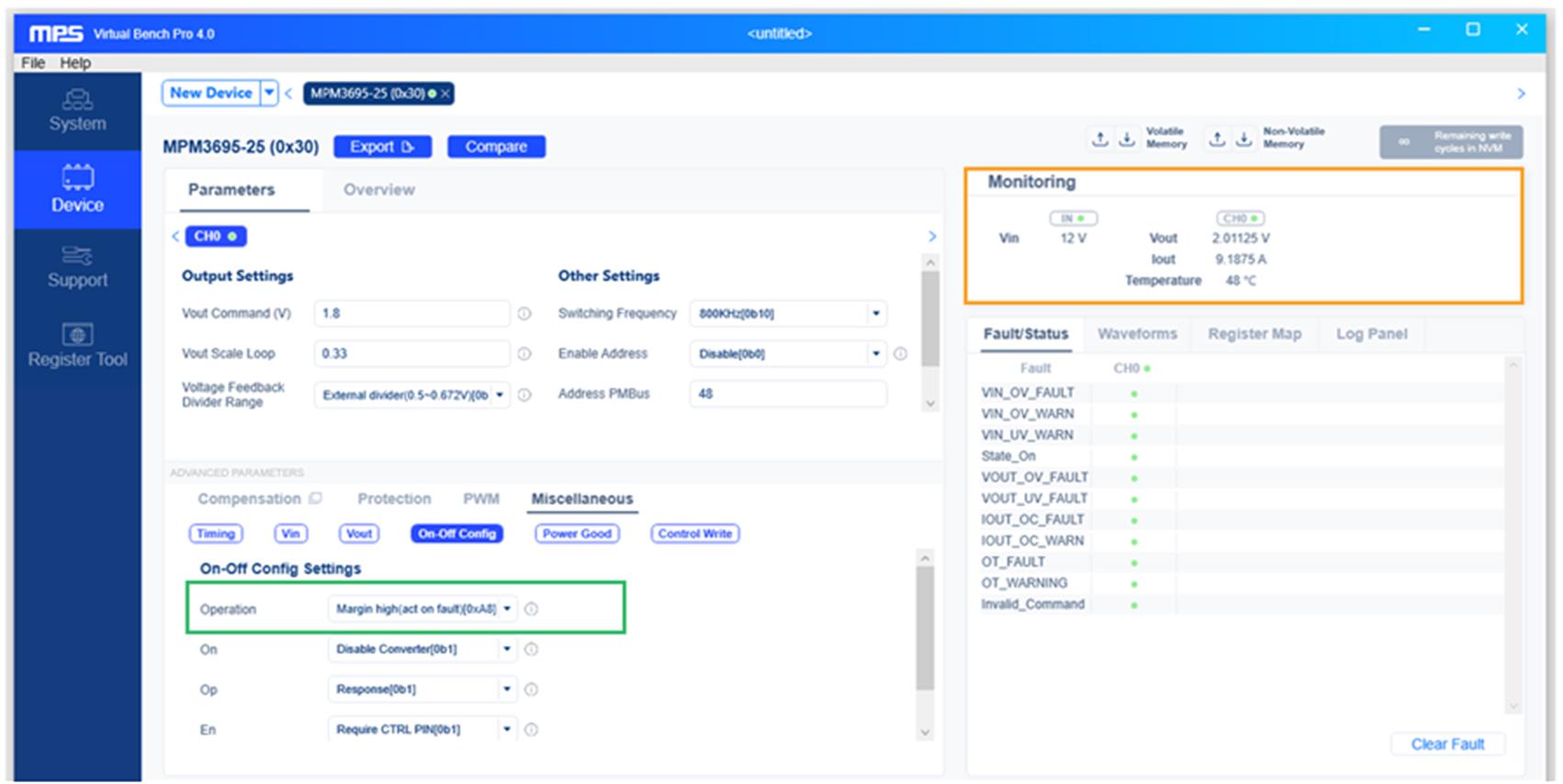Viewport: 1563px width, 784px height.
Task: Select the Power Good settings pill
Action: click(577, 533)
